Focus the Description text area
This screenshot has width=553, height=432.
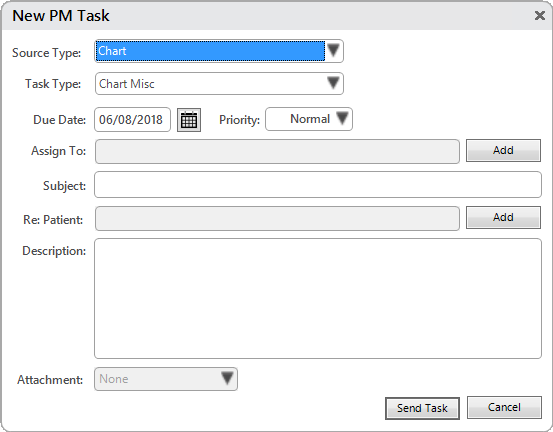(318, 298)
